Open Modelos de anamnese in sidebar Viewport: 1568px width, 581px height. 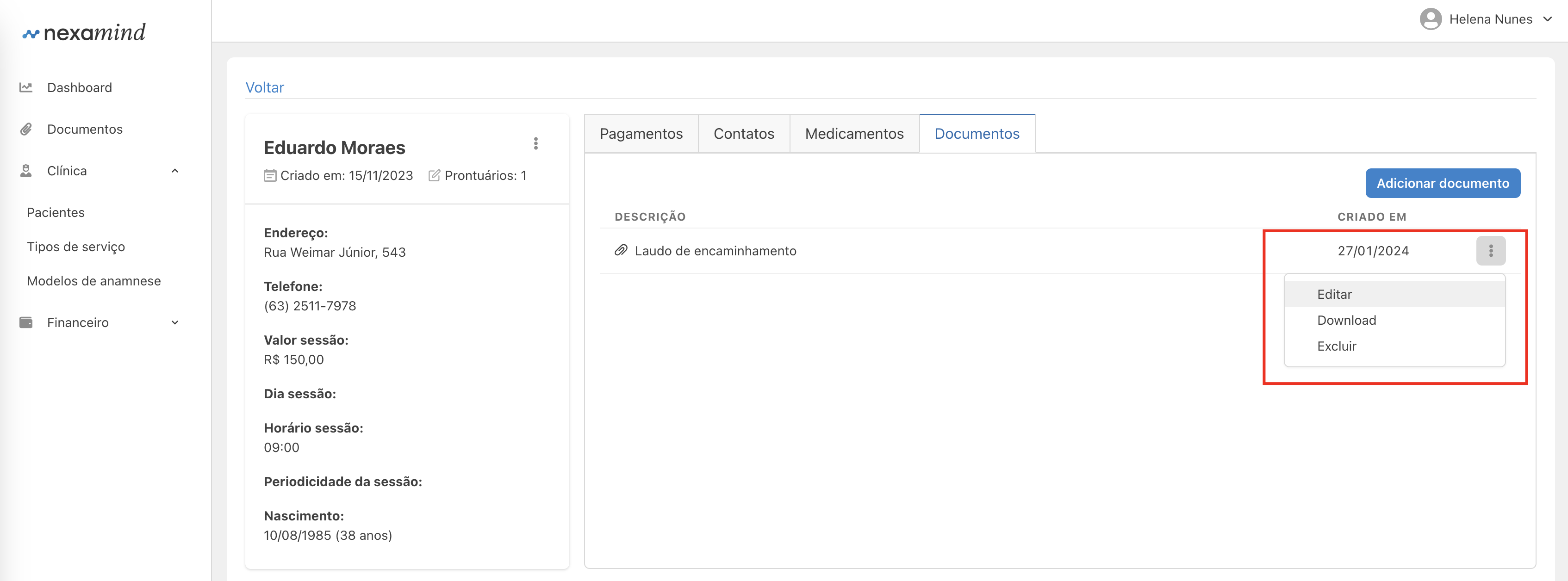(x=94, y=281)
